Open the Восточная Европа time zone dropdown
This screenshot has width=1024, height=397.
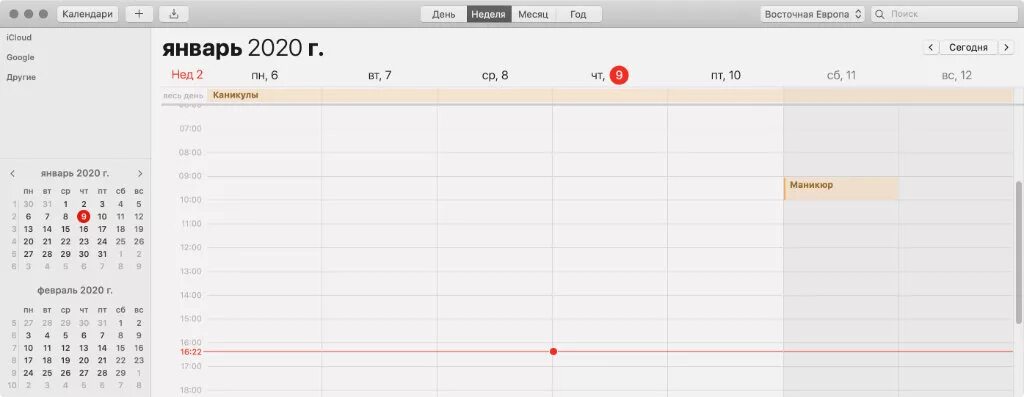pos(812,14)
